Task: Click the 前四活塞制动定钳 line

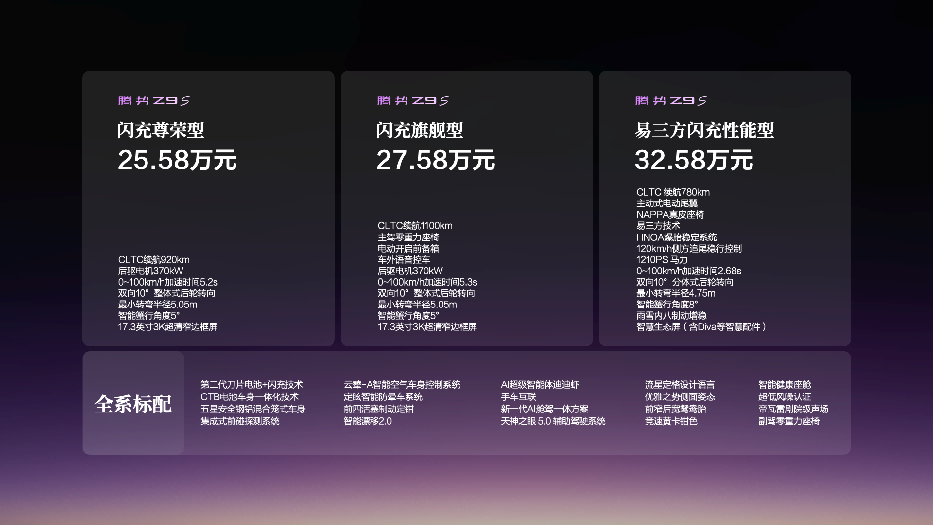Action: click(x=378, y=409)
